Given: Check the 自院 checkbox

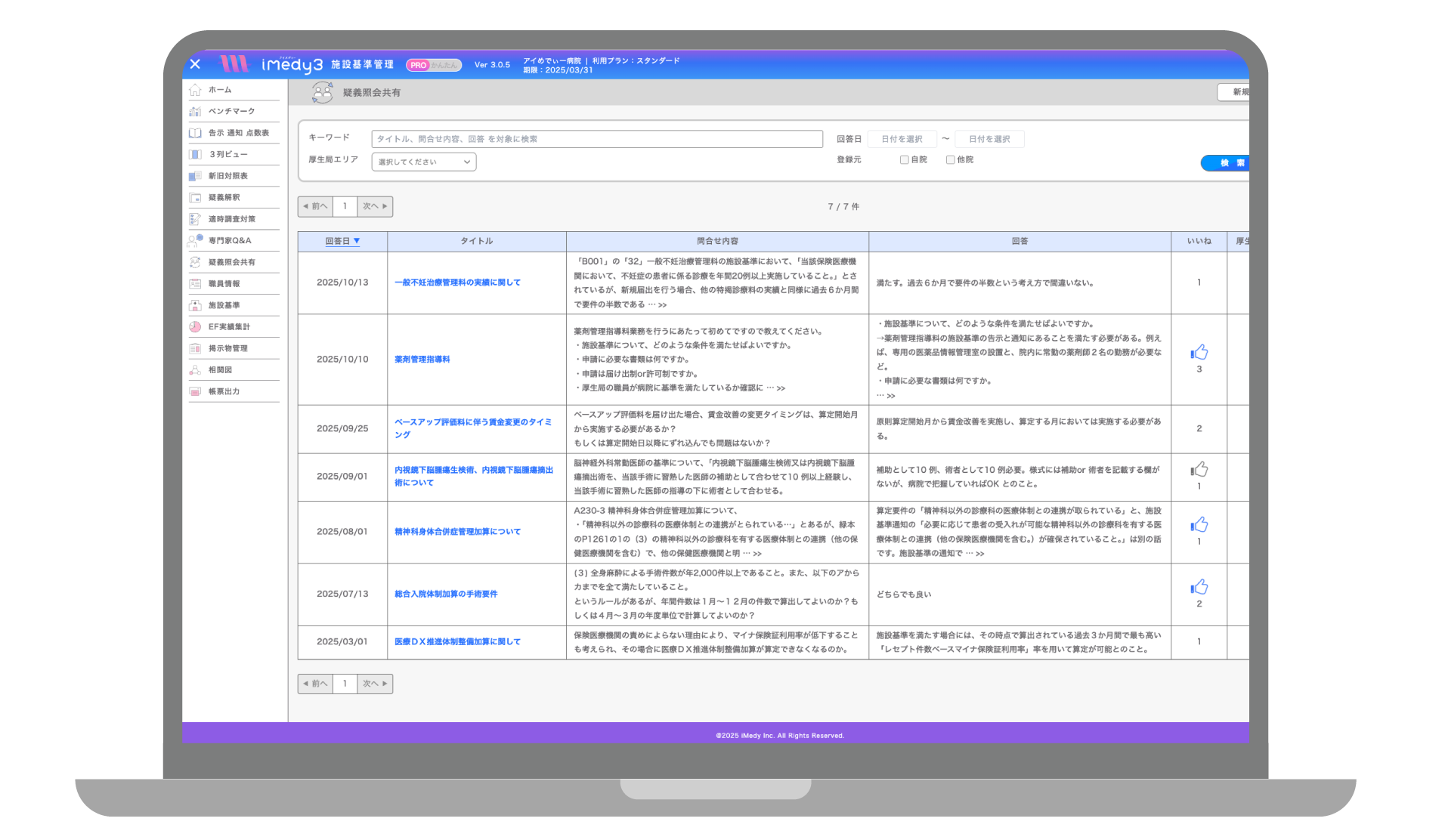Looking at the screenshot, I should coord(904,160).
